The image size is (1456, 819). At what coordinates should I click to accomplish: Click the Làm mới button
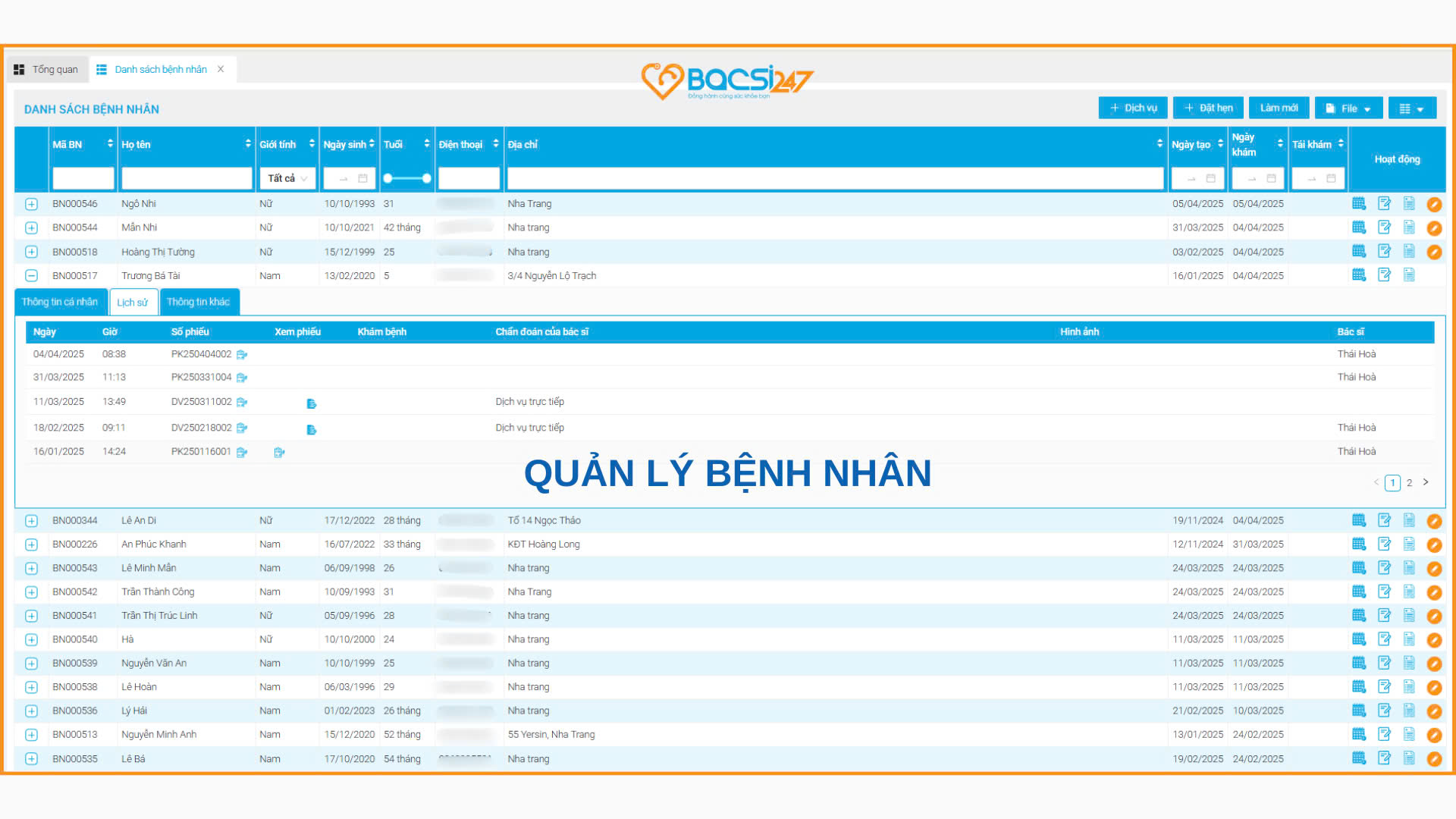(x=1279, y=108)
